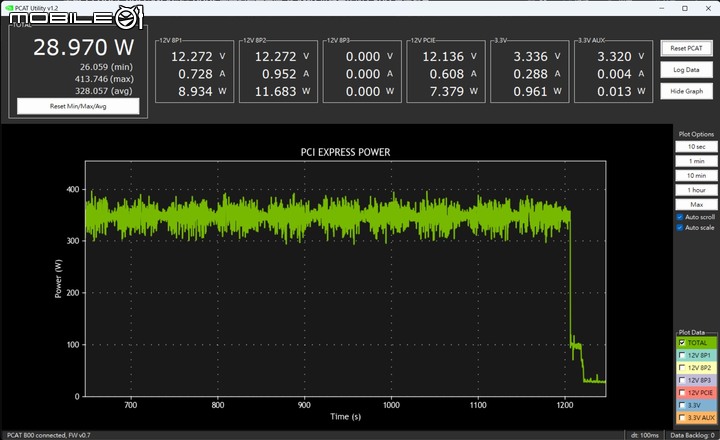
Task: Click the 12V PCIE wattage 7.379
Action: pos(447,91)
